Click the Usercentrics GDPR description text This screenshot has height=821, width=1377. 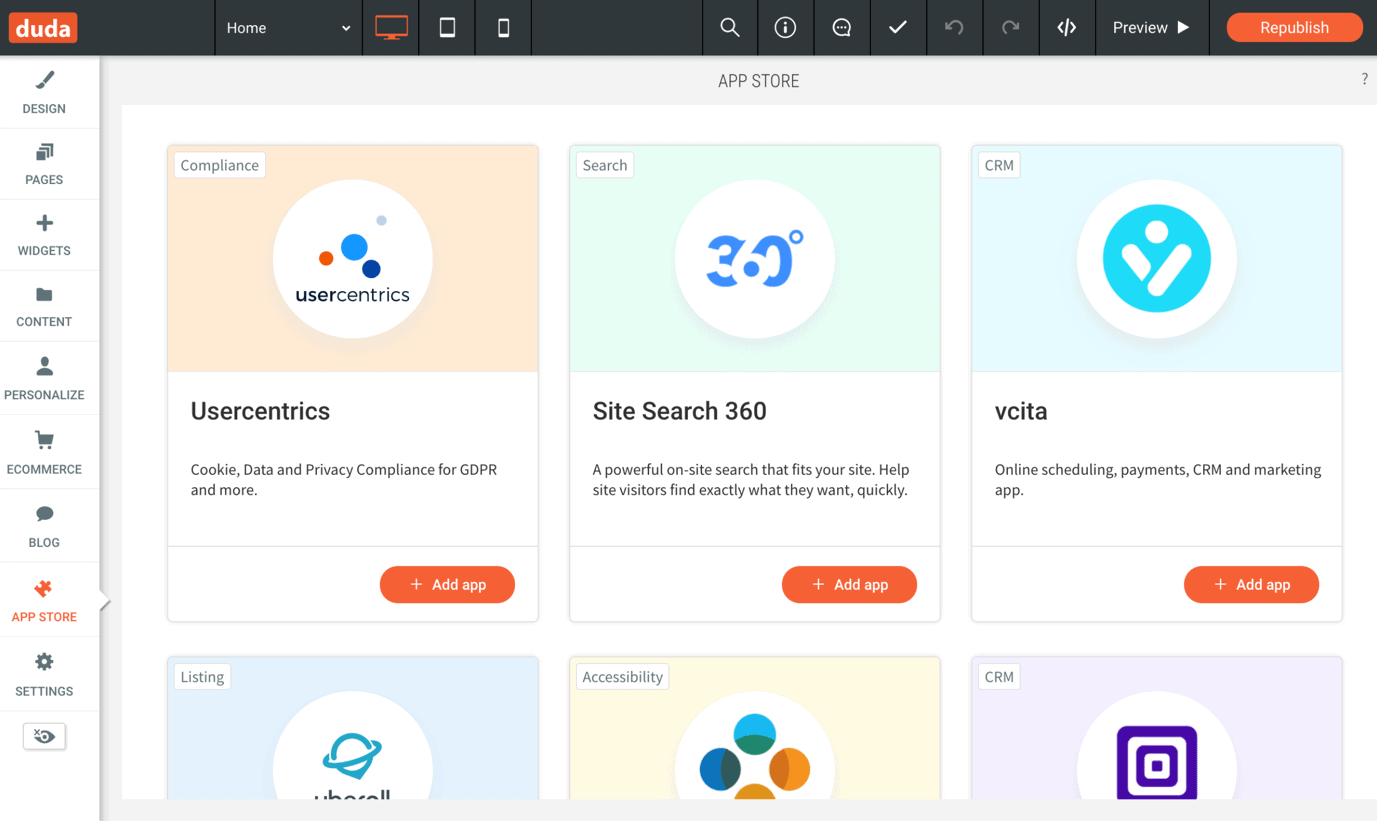pyautogui.click(x=344, y=479)
